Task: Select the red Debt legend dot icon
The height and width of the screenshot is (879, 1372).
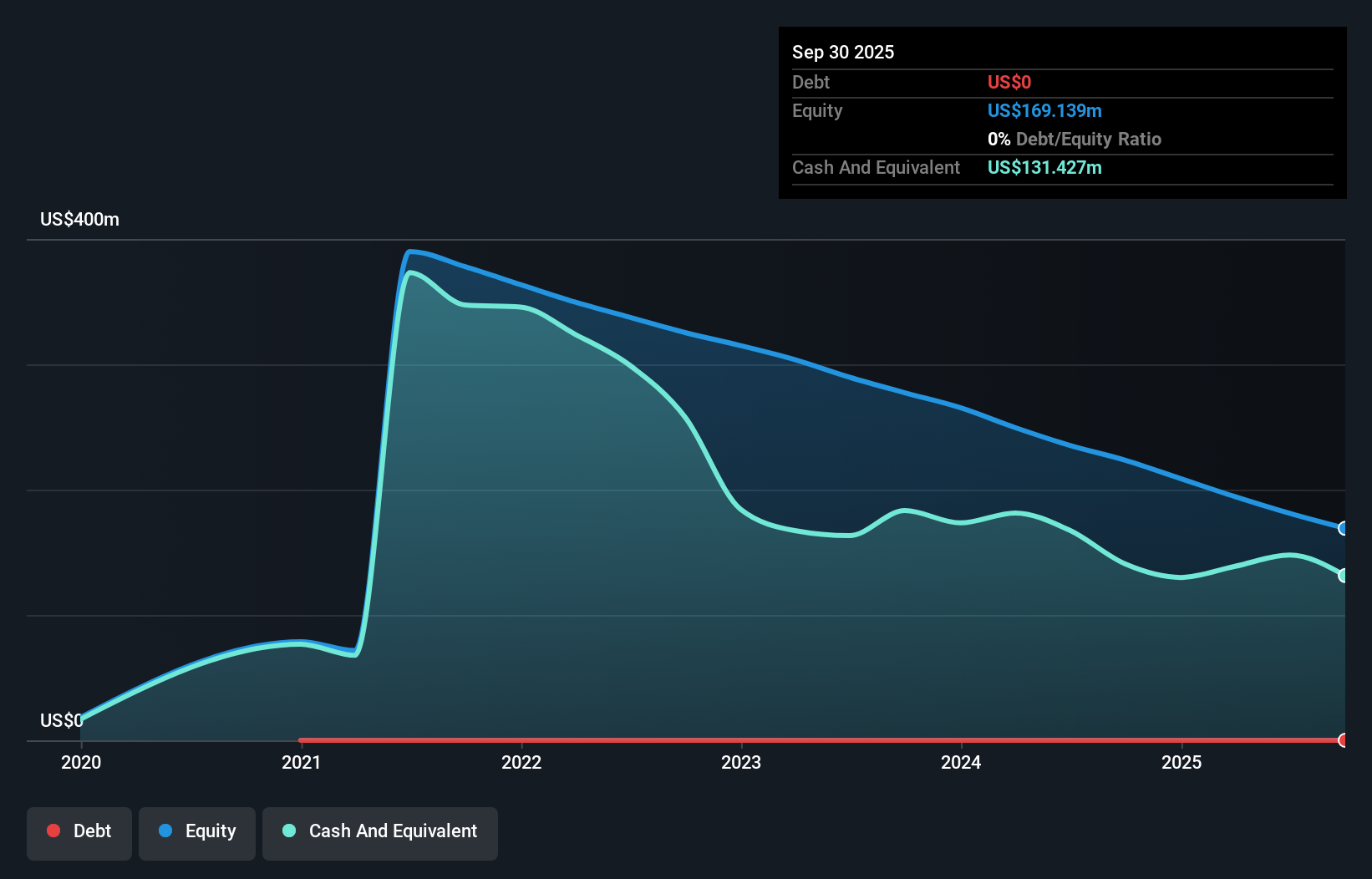Action: (x=53, y=831)
